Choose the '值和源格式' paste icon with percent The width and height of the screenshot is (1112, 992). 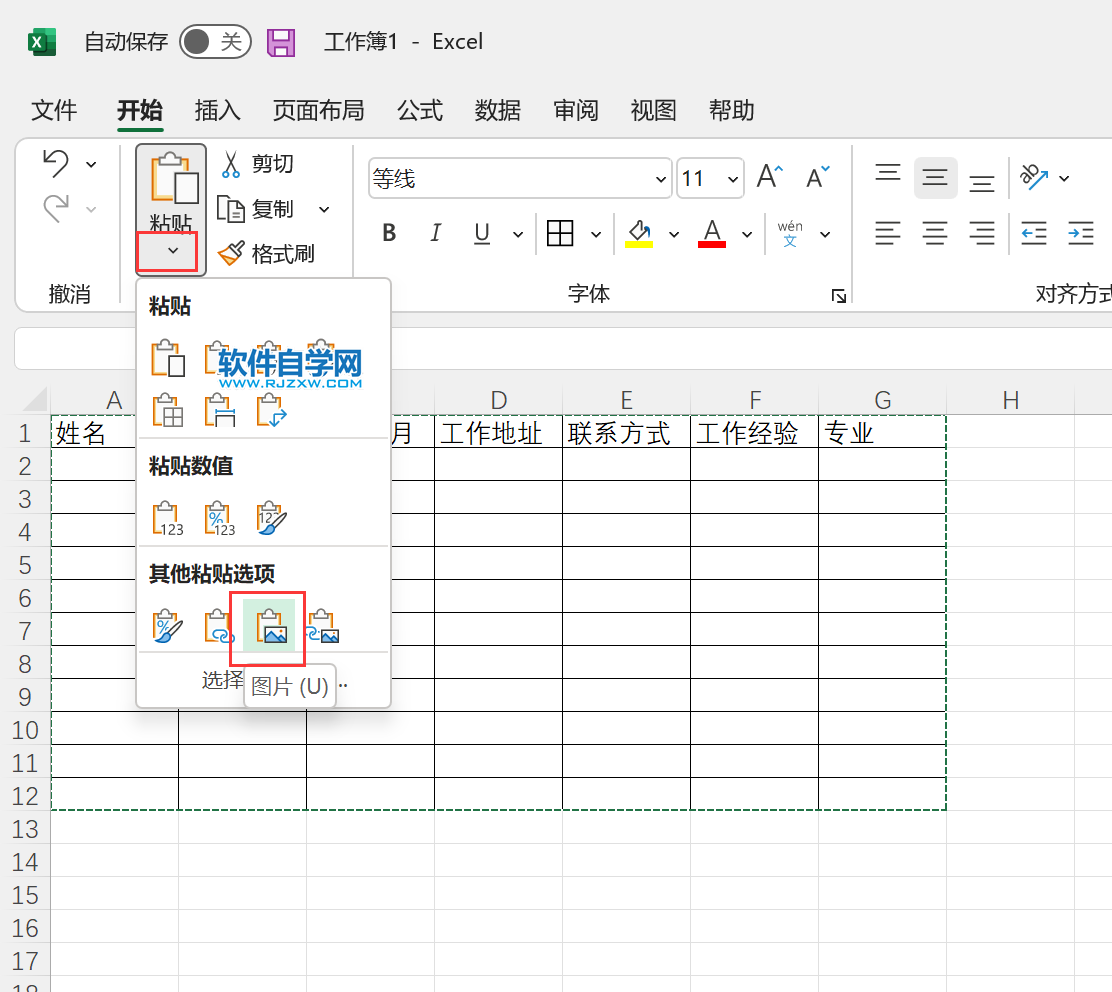pos(219,518)
